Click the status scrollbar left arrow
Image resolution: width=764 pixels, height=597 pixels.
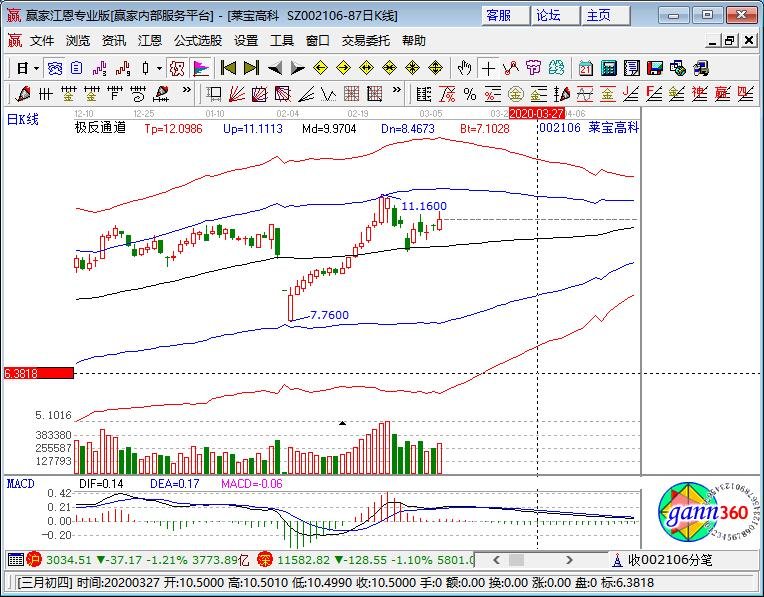[497, 560]
